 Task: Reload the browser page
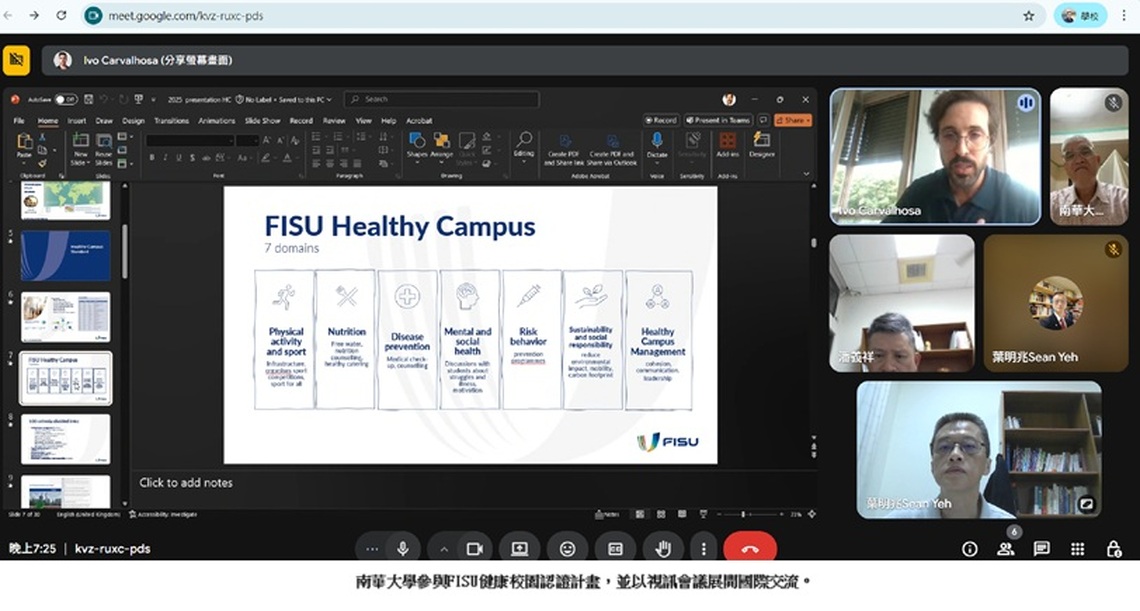point(61,15)
